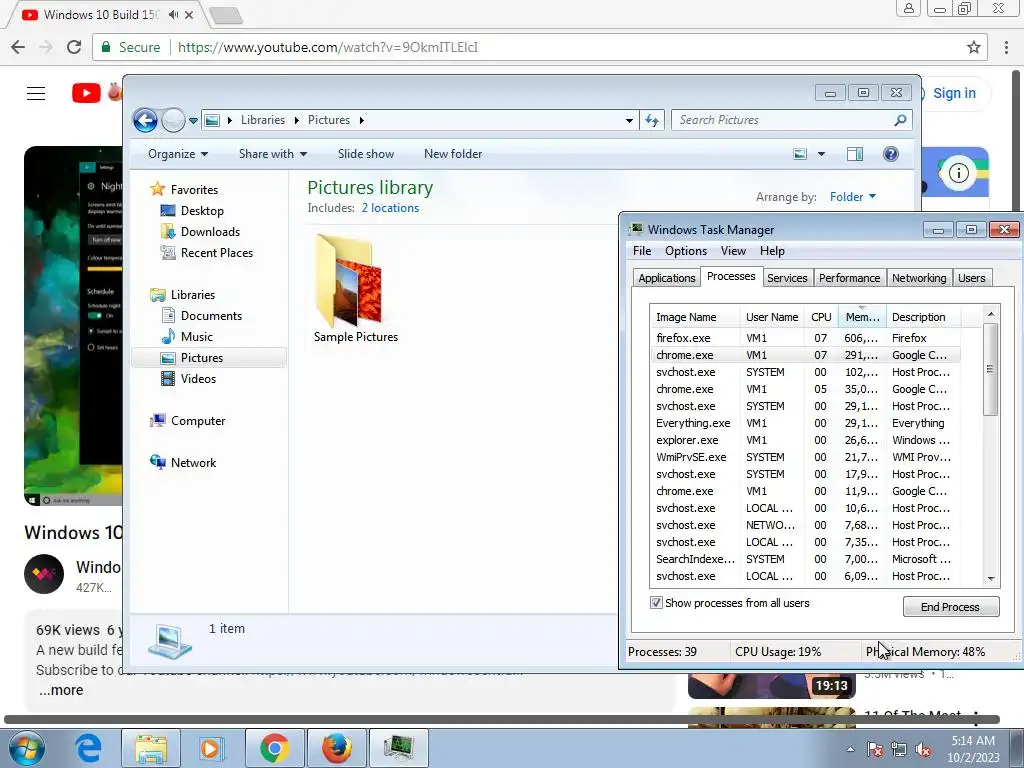Image resolution: width=1024 pixels, height=768 pixels.
Task: Click the End Process button
Action: (x=951, y=607)
